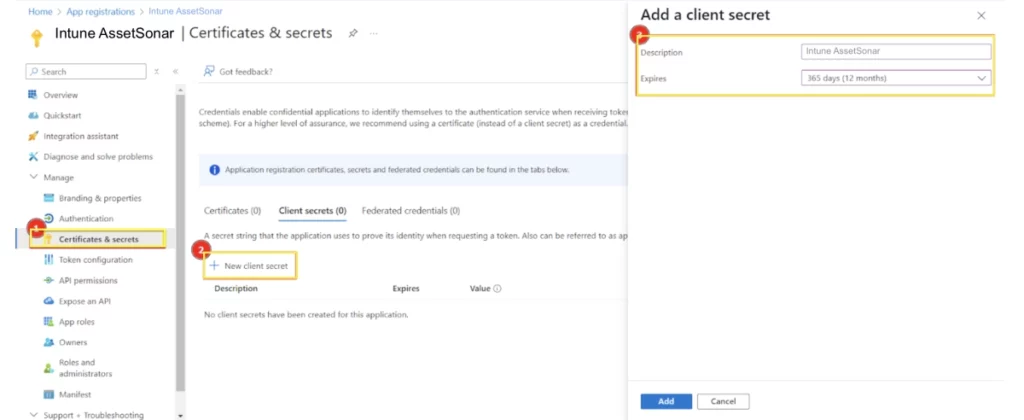
Task: Switch to Federated credentials (0) tab
Action: 410,211
